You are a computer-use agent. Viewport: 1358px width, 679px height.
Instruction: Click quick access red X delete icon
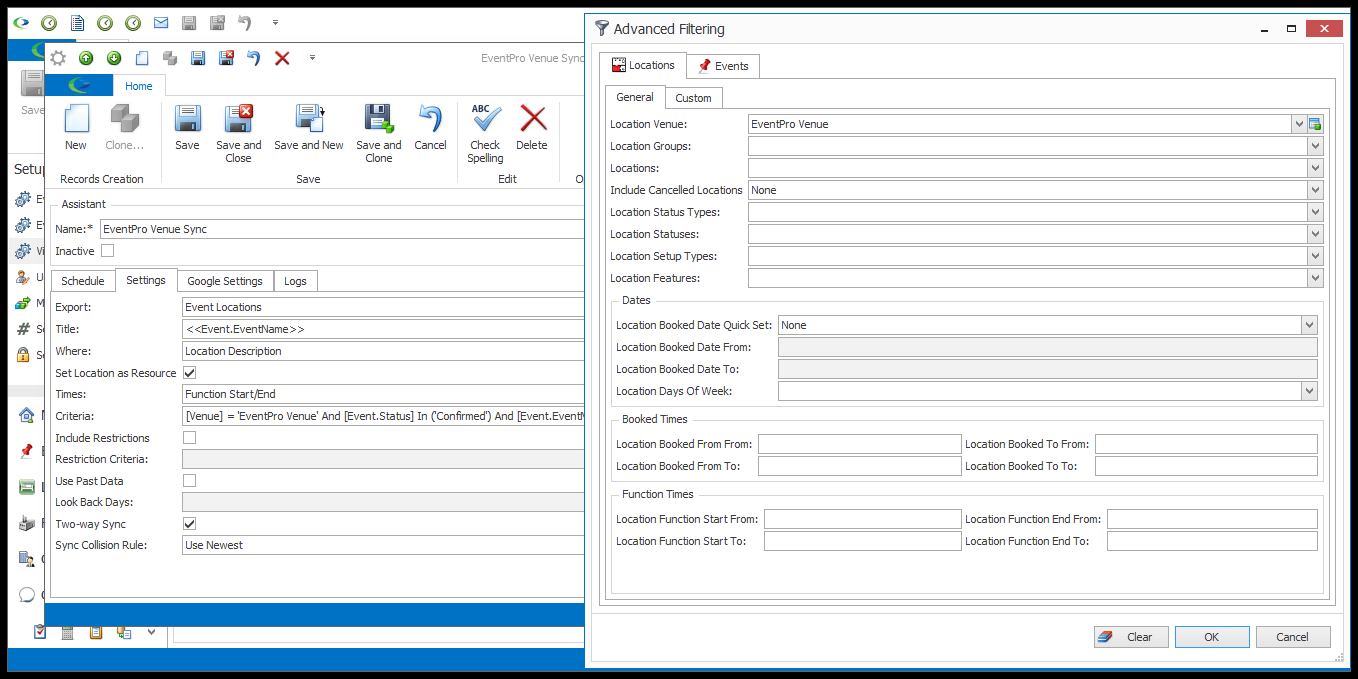(x=282, y=58)
